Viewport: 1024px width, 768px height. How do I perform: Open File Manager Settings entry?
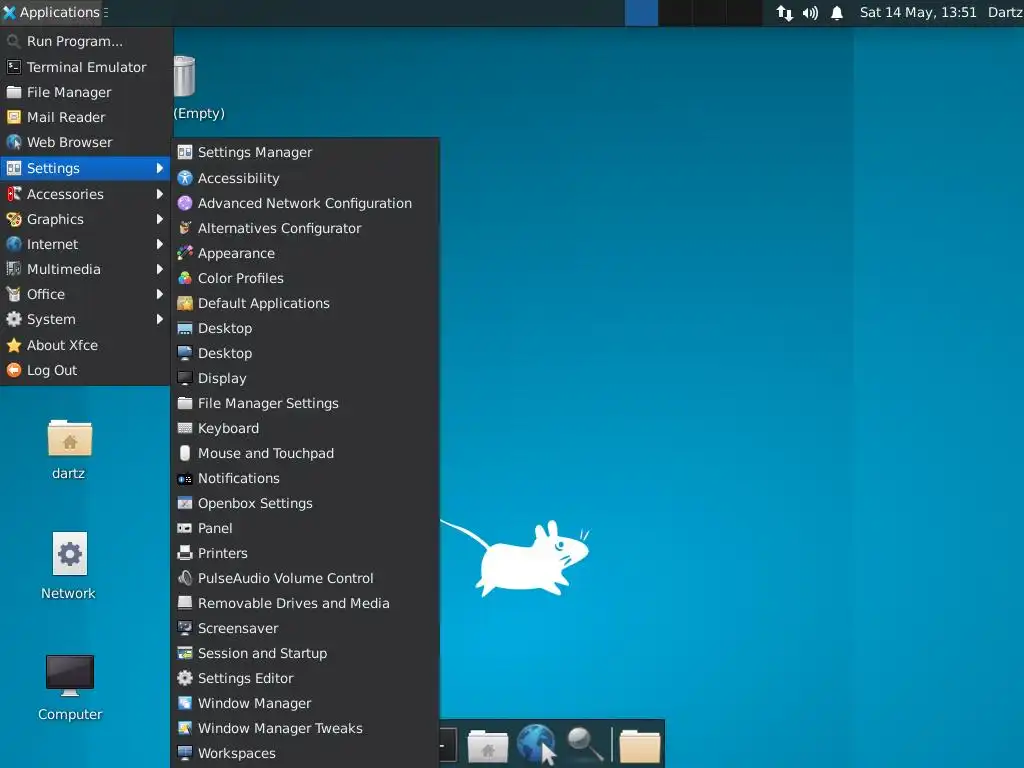pyautogui.click(x=305, y=403)
